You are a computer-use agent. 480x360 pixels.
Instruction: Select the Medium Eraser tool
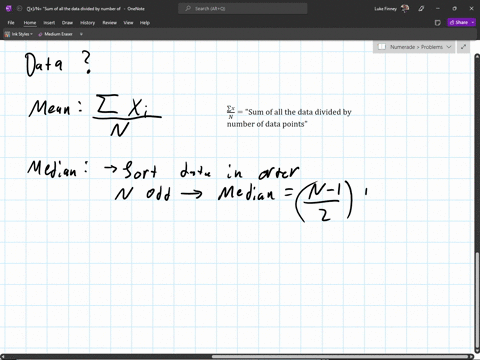pyautogui.click(x=55, y=34)
